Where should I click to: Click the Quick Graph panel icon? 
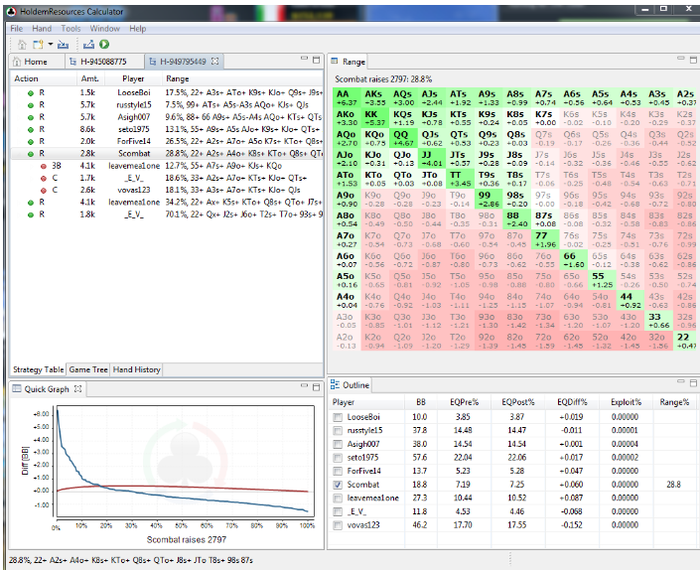pyautogui.click(x=17, y=389)
